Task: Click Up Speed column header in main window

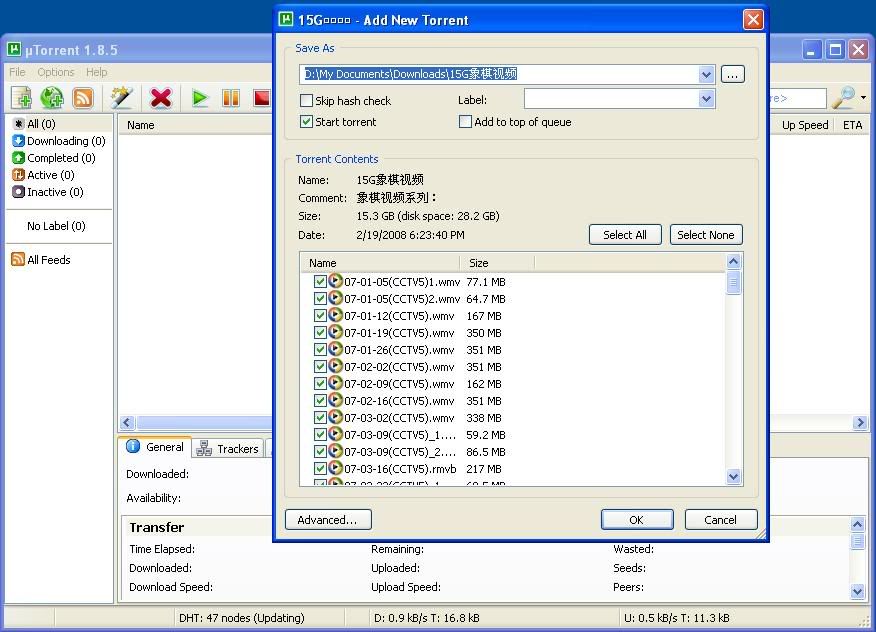Action: point(804,125)
